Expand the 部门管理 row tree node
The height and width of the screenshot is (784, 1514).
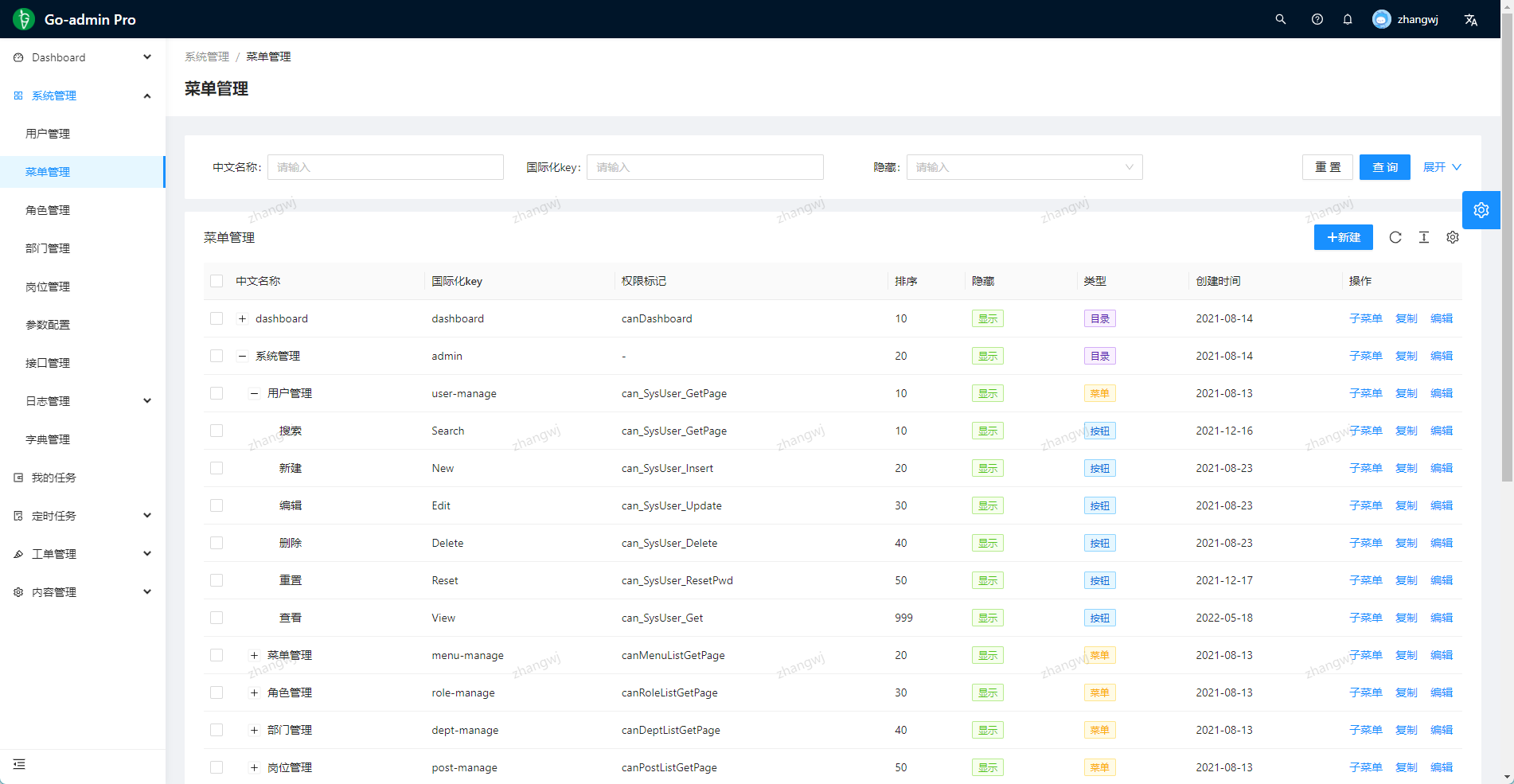pos(254,730)
